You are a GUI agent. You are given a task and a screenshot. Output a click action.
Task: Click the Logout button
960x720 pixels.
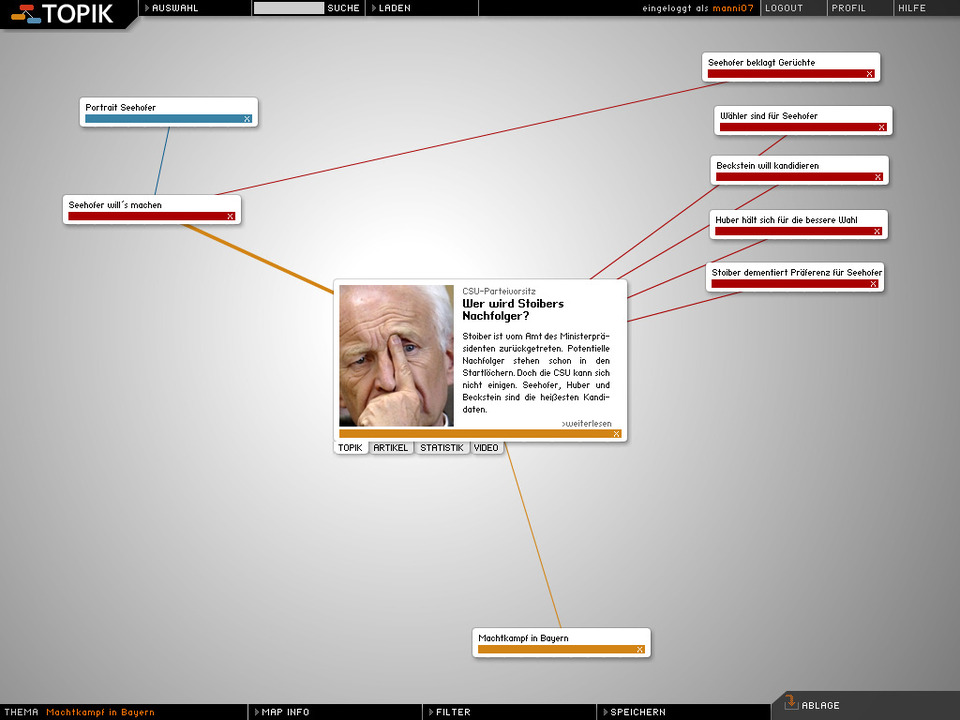(x=784, y=8)
